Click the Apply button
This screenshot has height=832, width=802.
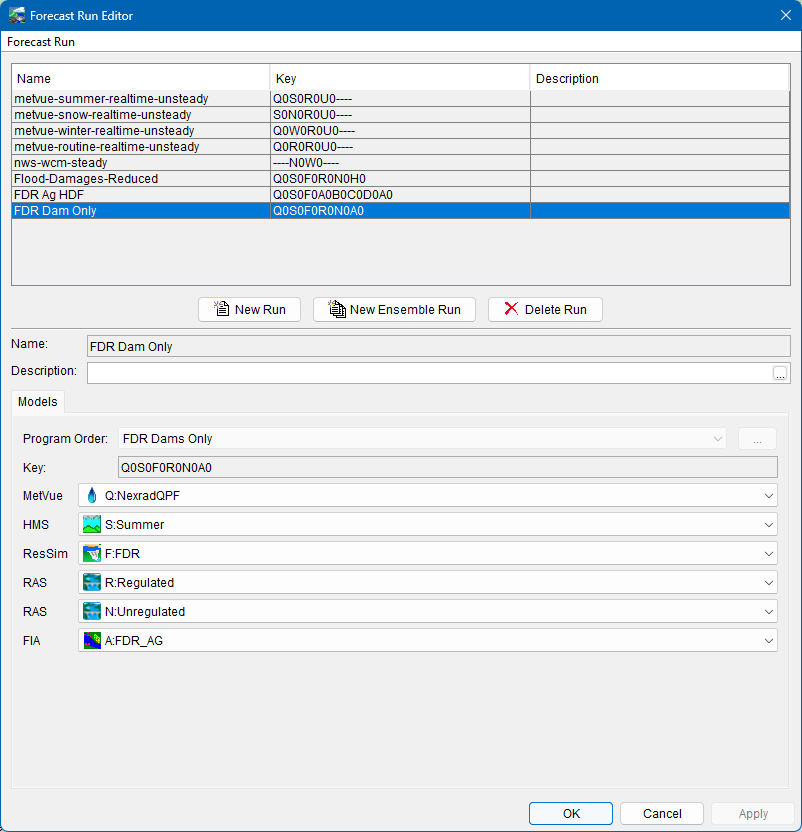(752, 813)
